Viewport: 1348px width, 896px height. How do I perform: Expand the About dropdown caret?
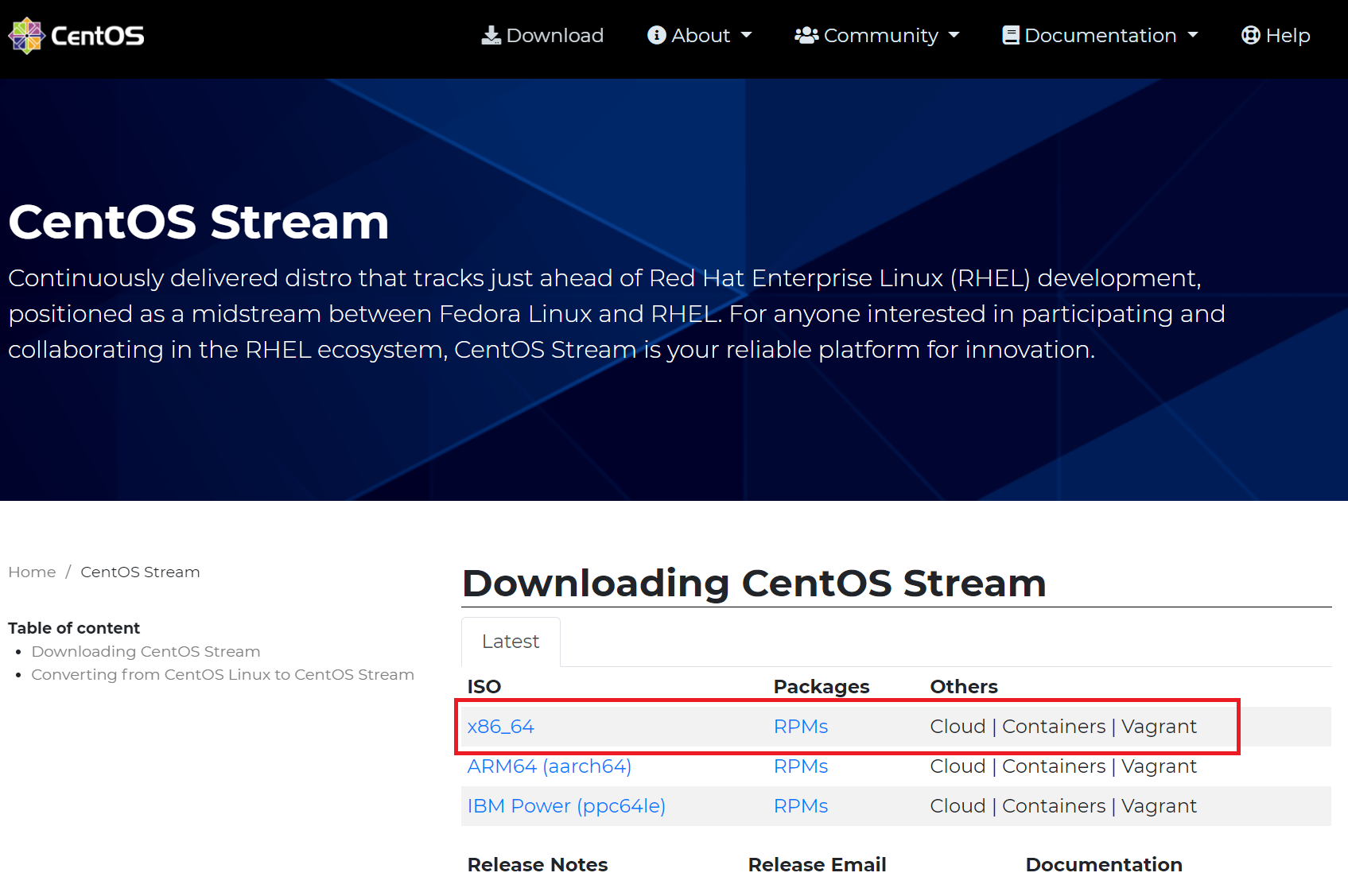(x=746, y=36)
